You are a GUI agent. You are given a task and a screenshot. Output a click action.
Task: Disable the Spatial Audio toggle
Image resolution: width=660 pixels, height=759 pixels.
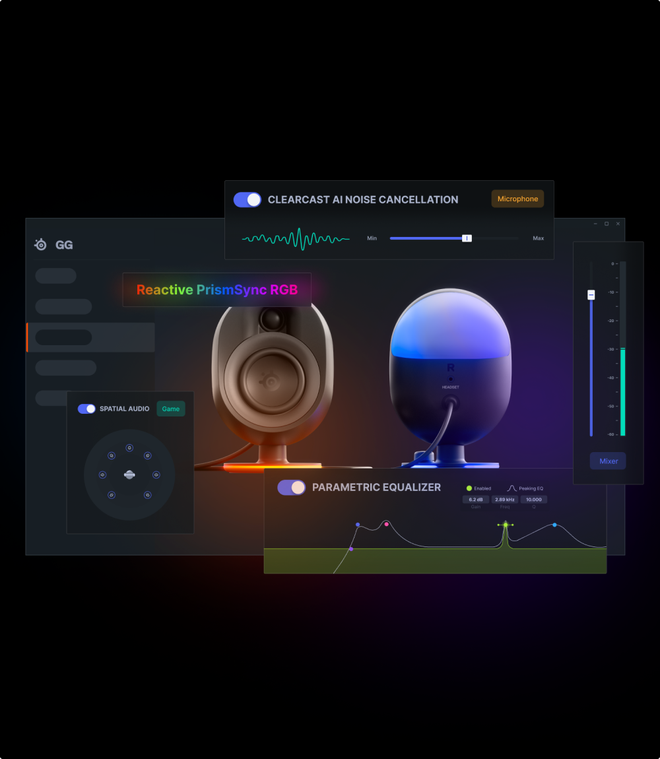(87, 409)
